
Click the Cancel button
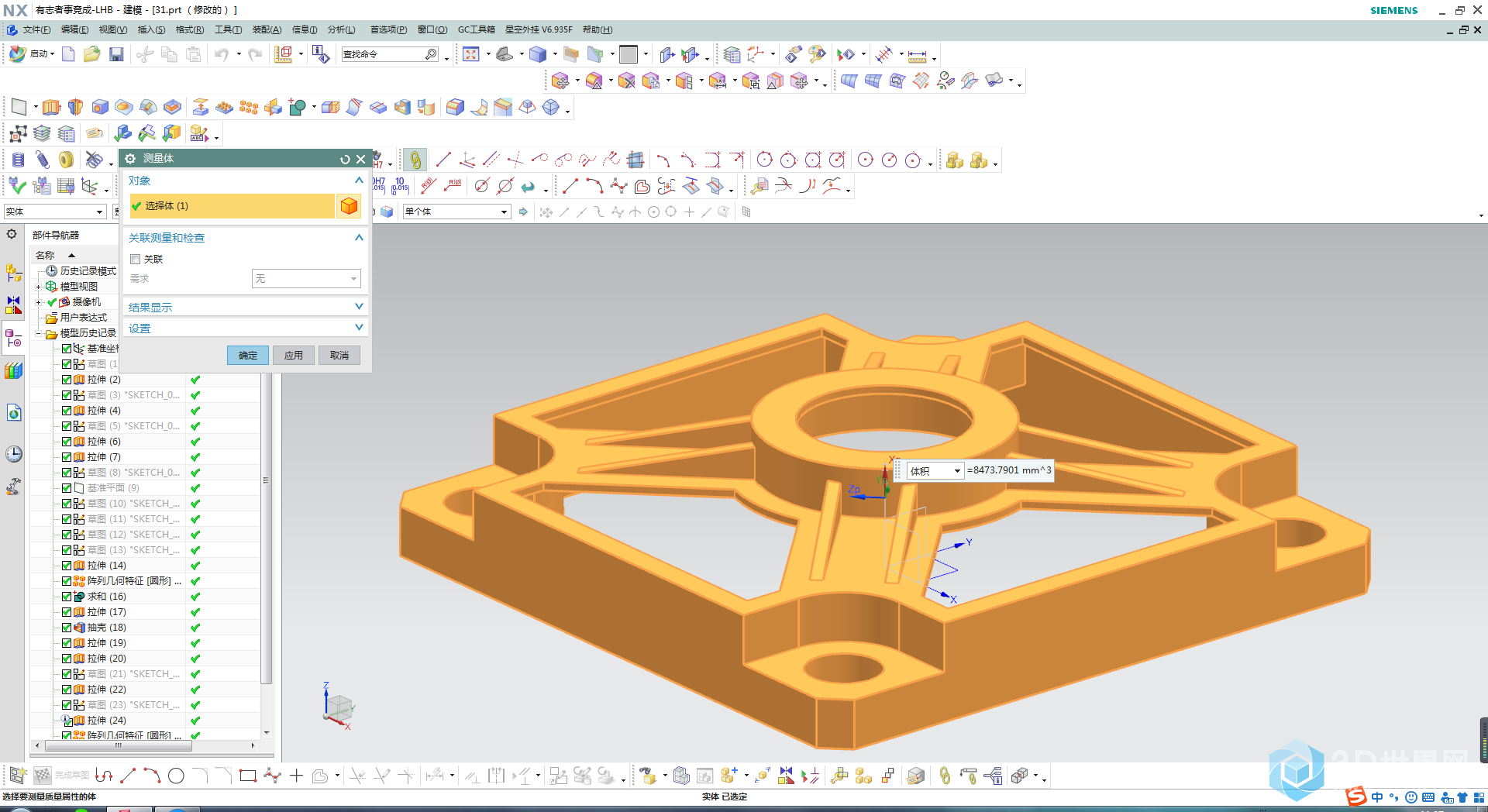coord(339,356)
